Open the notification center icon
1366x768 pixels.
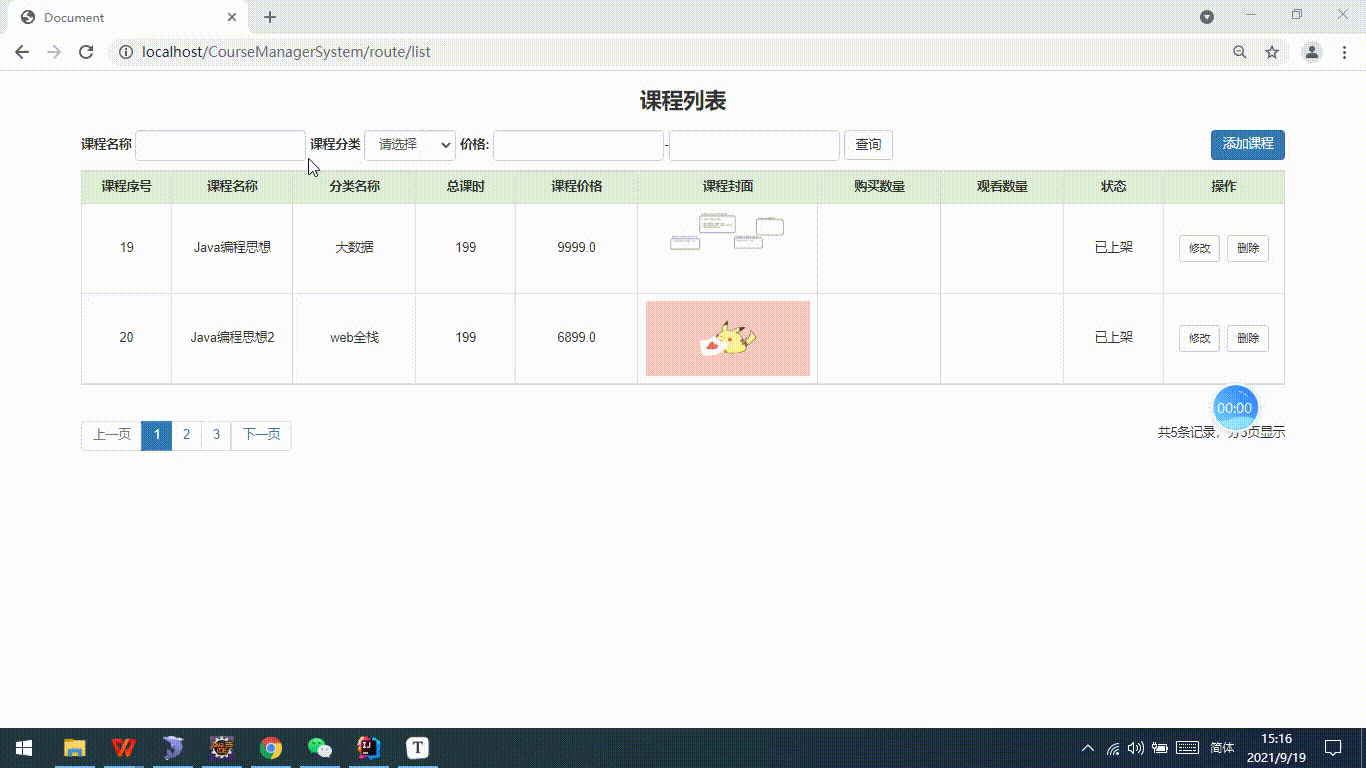(1333, 748)
